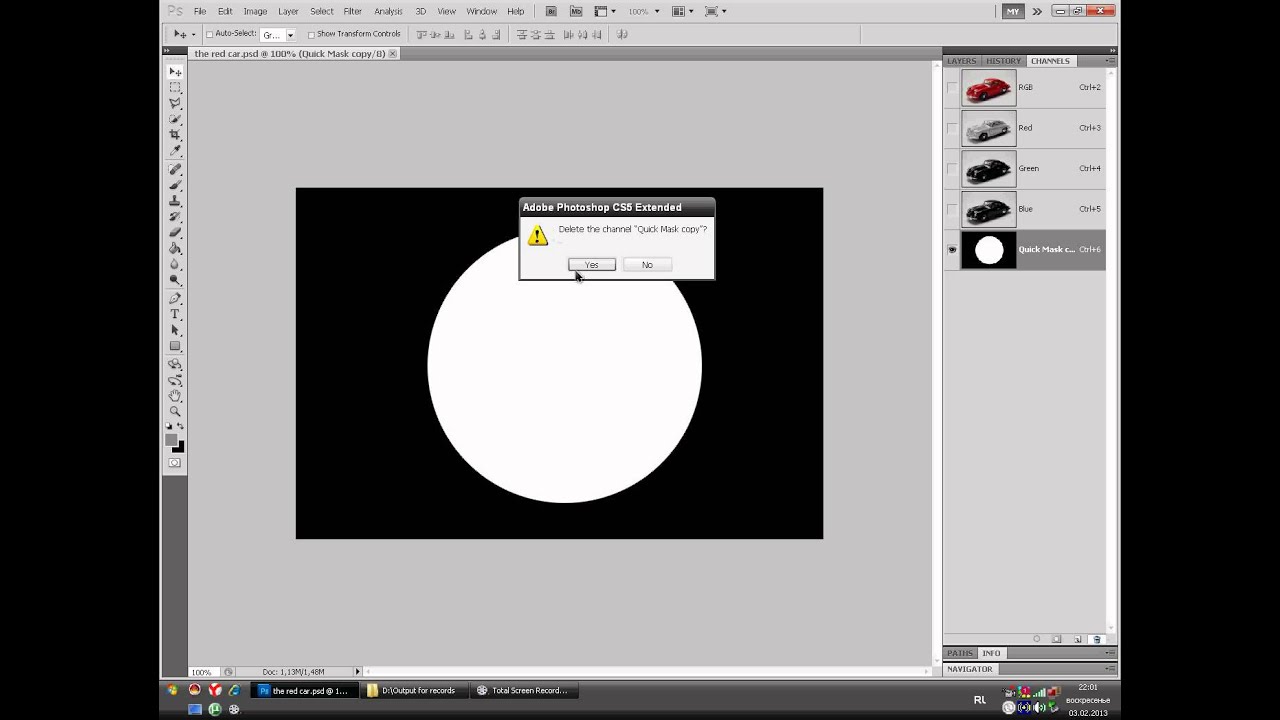Image resolution: width=1280 pixels, height=720 pixels.
Task: Select the Red channel thumbnail
Action: coord(989,128)
